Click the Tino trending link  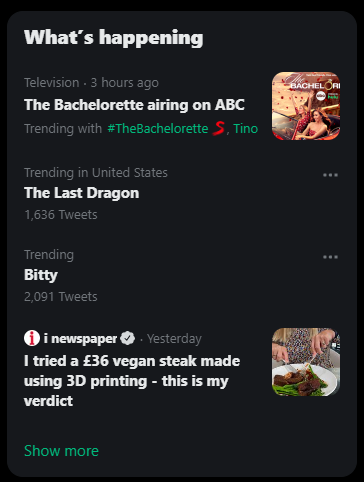245,129
